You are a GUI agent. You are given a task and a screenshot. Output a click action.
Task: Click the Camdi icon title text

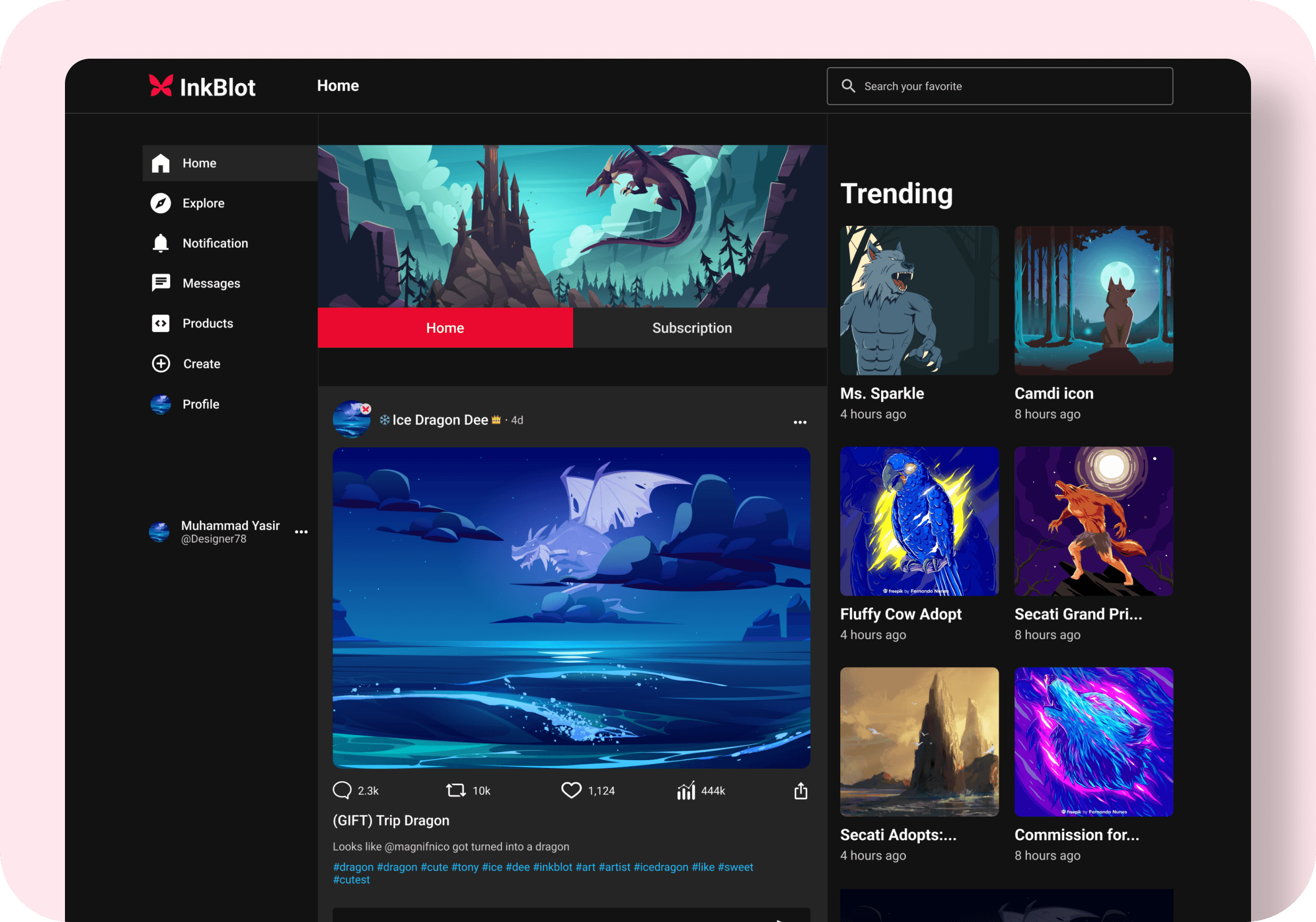(x=1054, y=393)
